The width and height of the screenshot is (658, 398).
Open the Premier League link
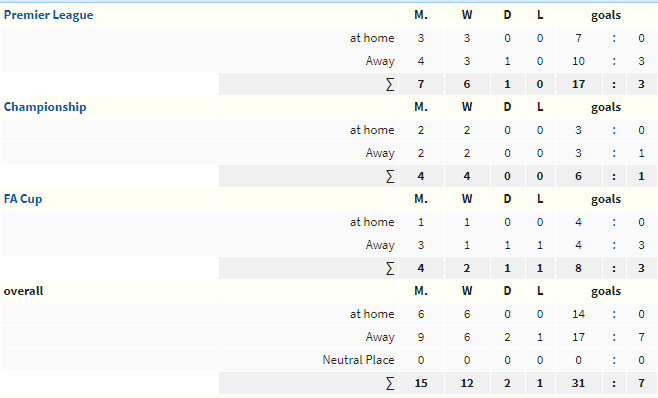pos(48,15)
